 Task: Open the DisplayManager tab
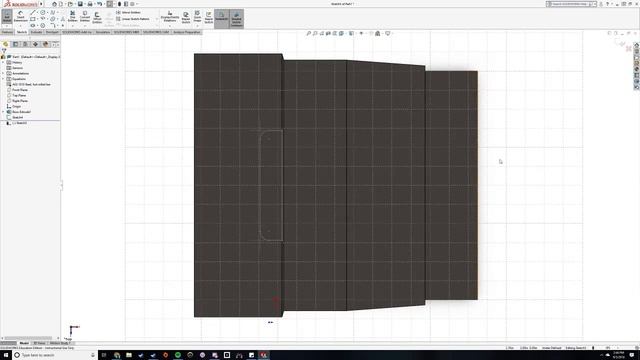click(45, 44)
